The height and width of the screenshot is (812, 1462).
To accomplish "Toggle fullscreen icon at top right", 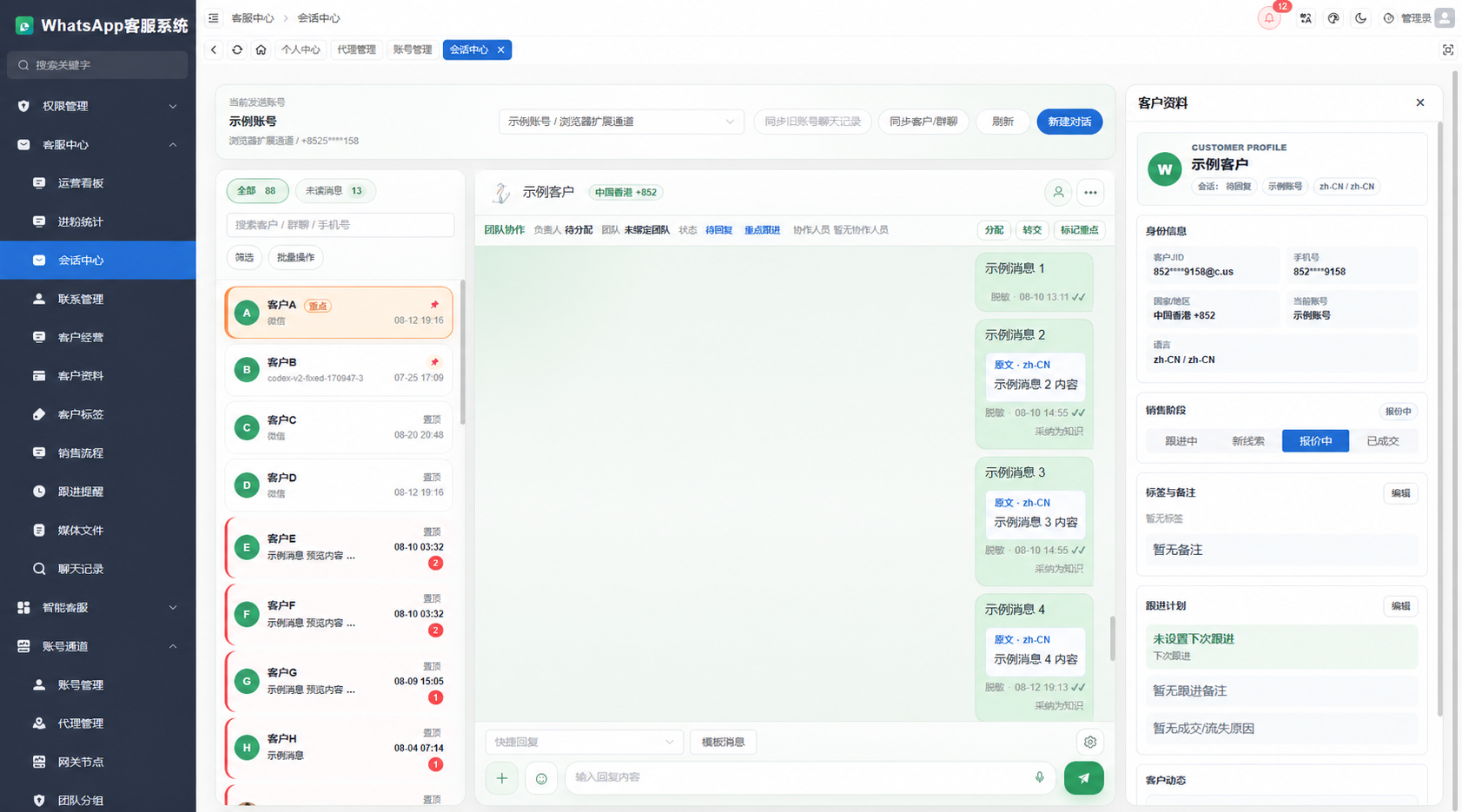I will coord(1448,50).
